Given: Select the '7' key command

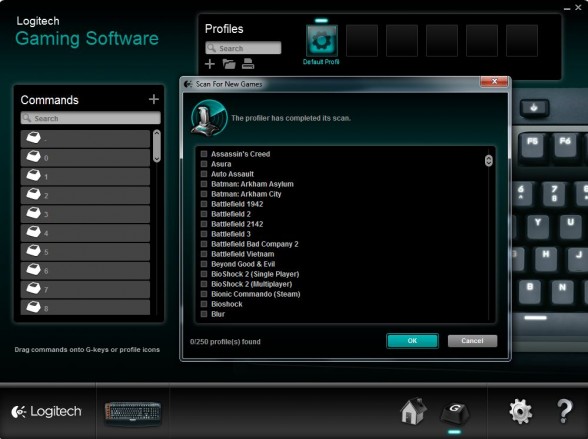Looking at the screenshot, I should pos(85,289).
